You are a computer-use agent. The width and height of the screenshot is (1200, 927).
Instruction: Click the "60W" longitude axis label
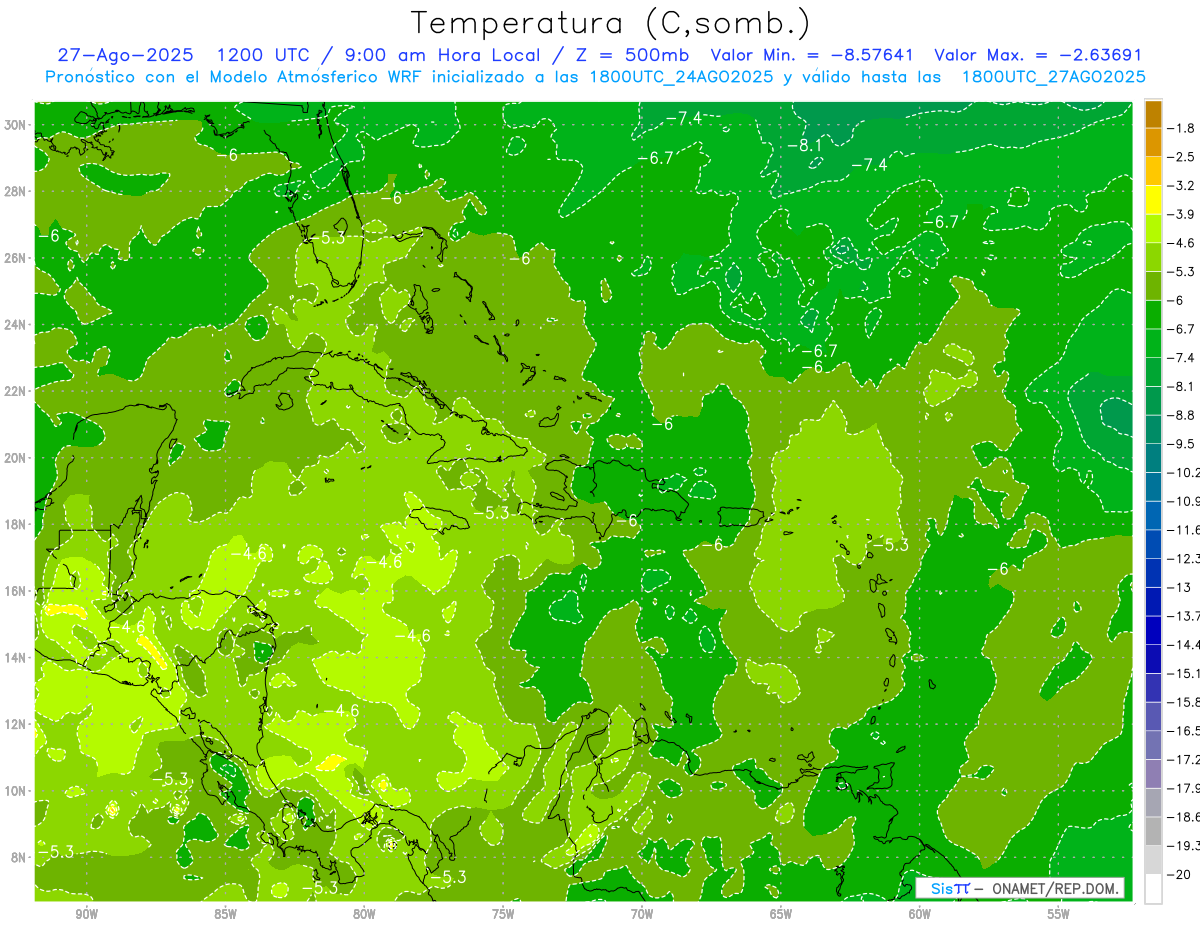tap(919, 913)
